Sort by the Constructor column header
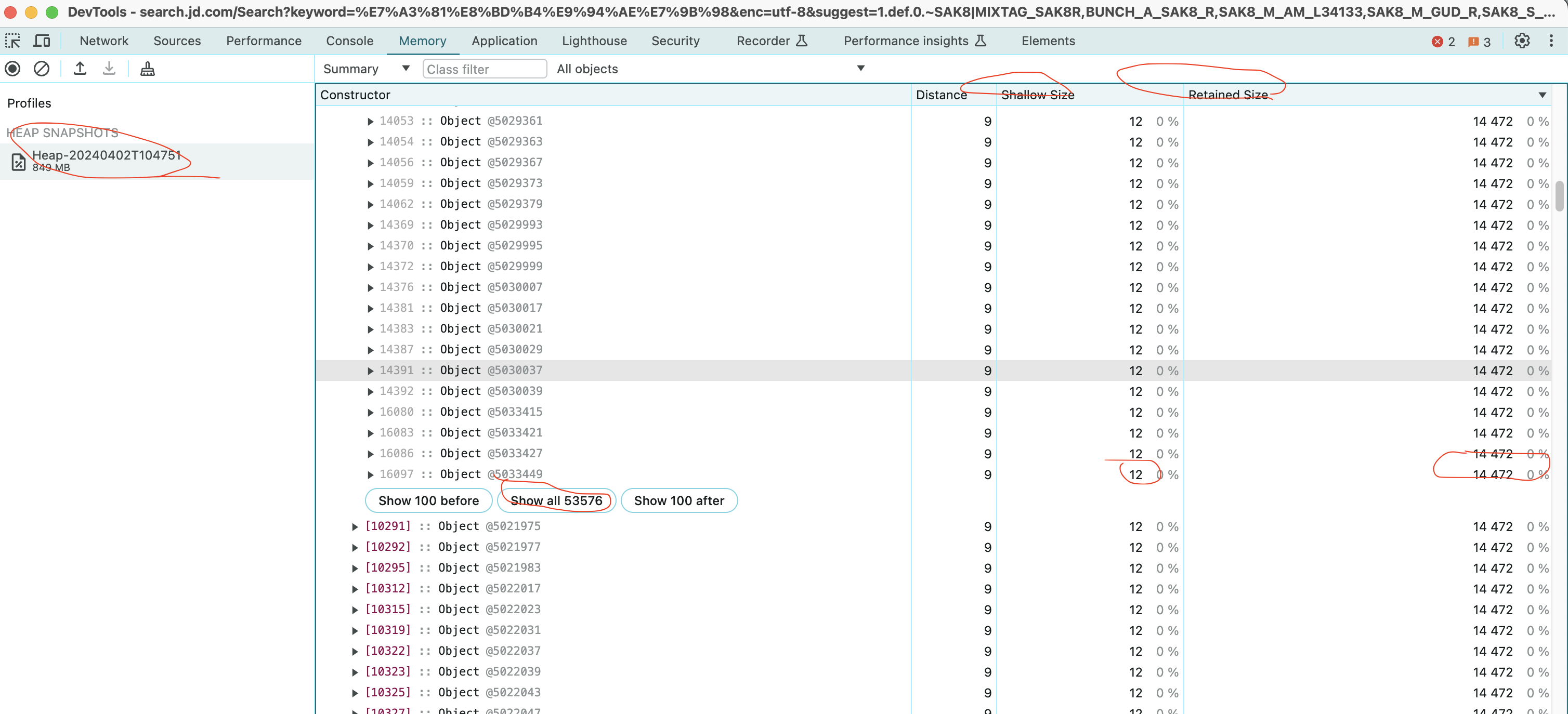The width and height of the screenshot is (1568, 714). (x=613, y=95)
